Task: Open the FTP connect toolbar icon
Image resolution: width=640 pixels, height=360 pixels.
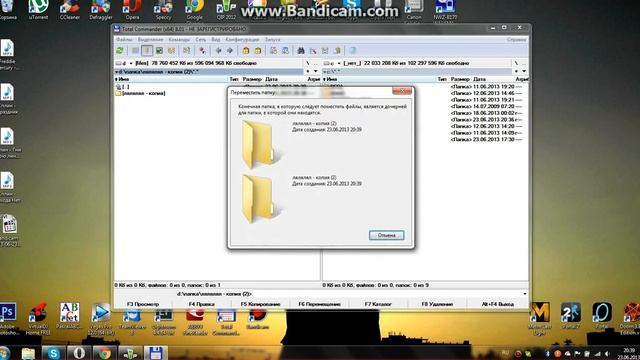Action: pyautogui.click(x=273, y=51)
